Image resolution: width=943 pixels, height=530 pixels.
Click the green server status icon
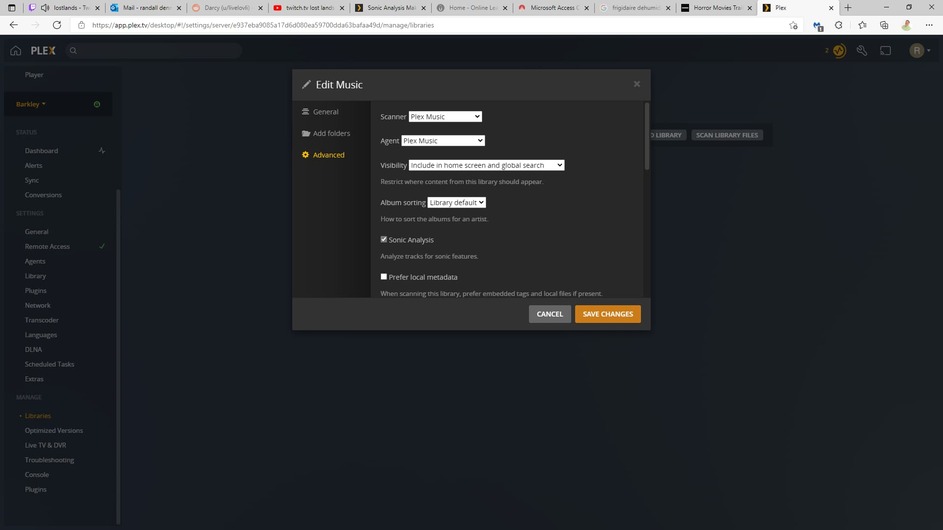click(97, 104)
